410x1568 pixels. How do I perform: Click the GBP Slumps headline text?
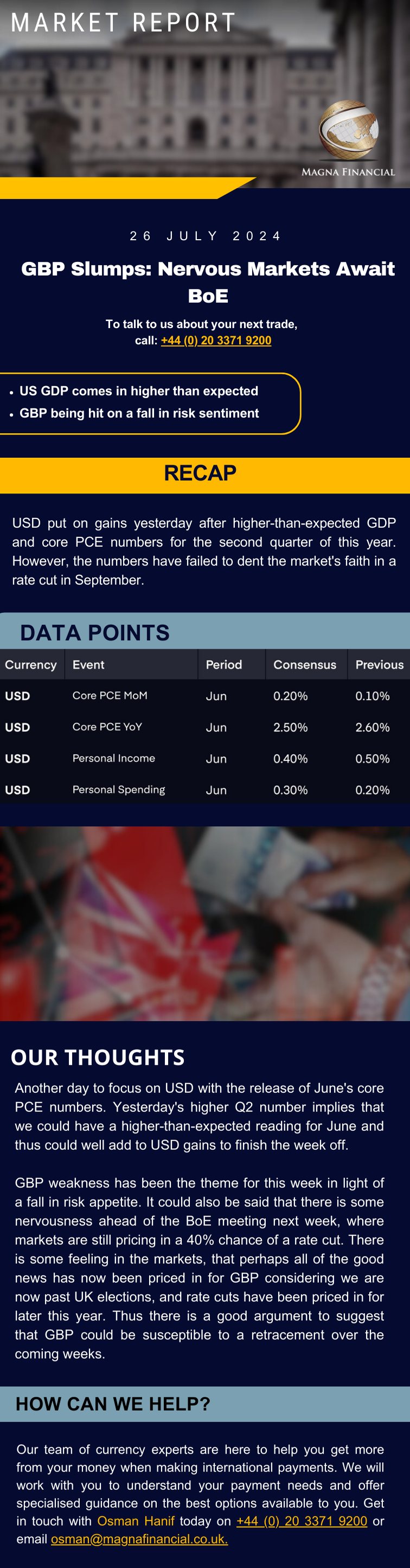point(208,283)
